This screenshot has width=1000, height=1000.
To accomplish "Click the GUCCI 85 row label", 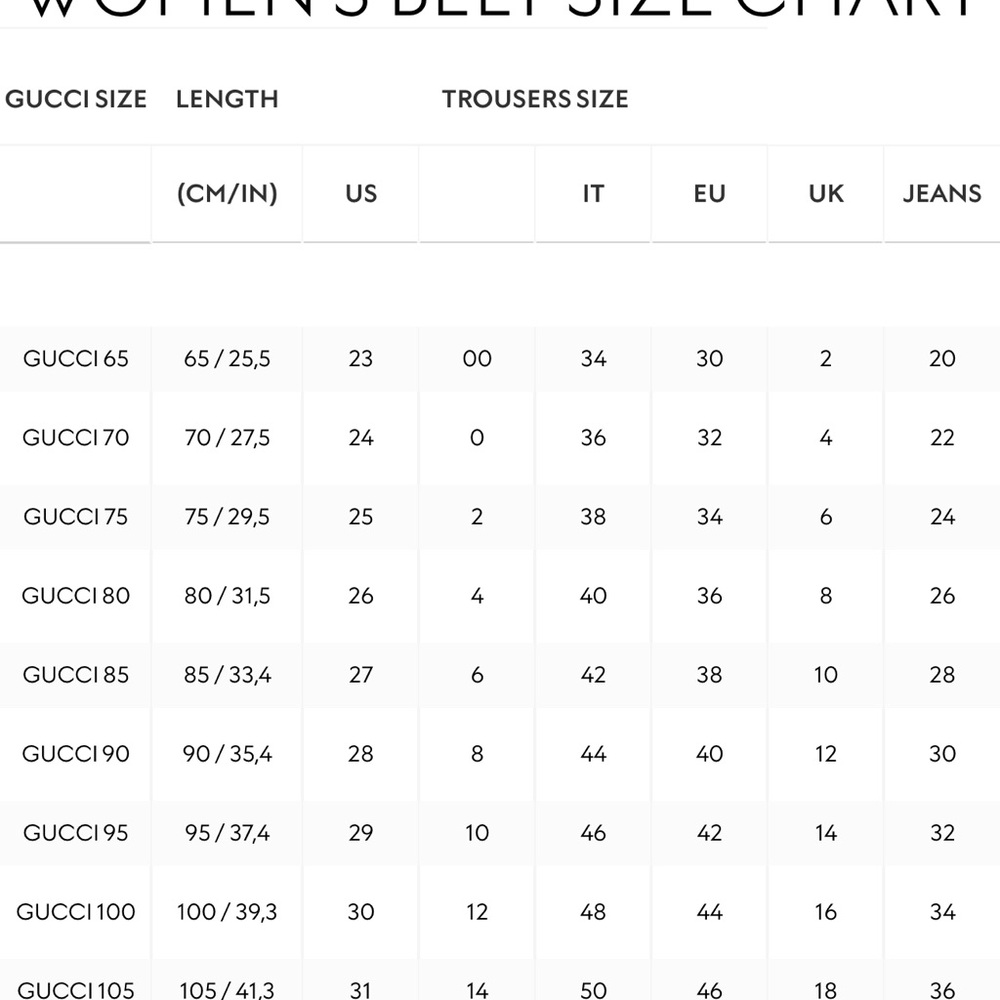I will click(76, 675).
